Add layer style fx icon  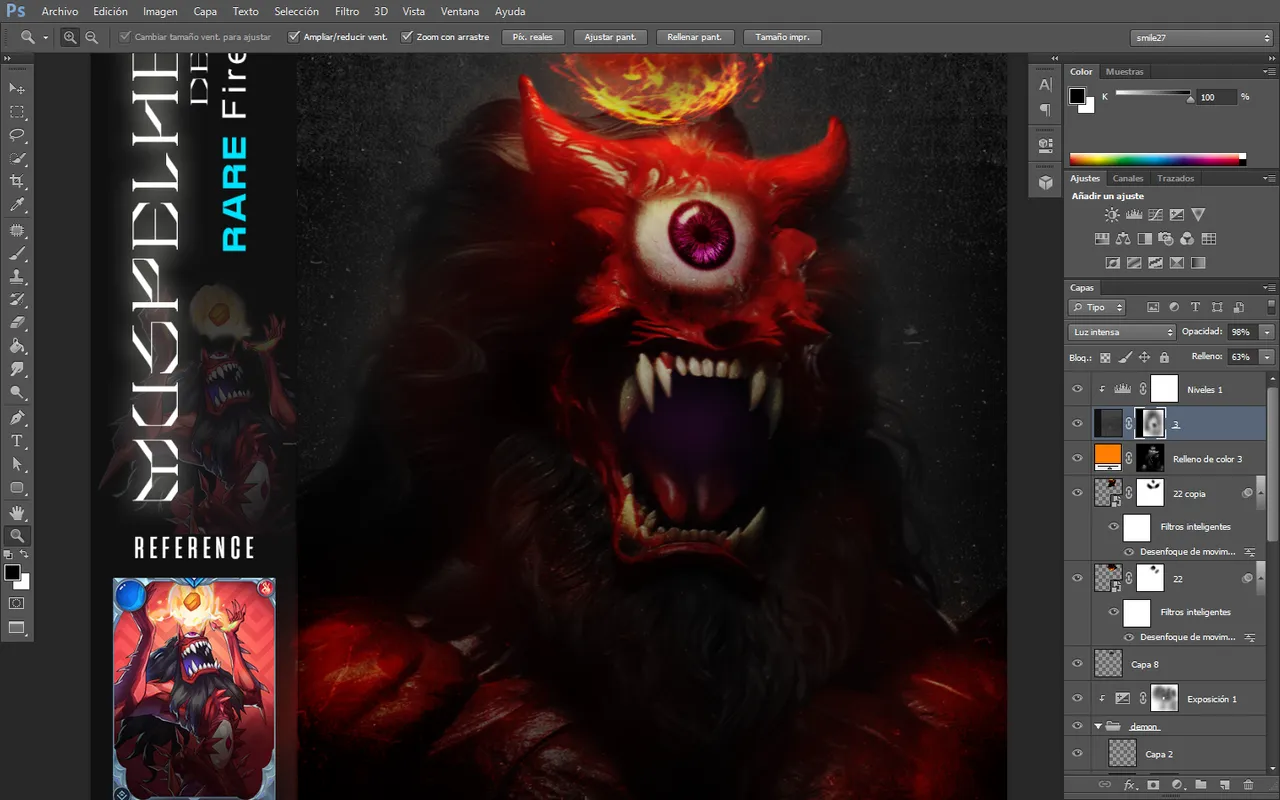tap(1130, 786)
